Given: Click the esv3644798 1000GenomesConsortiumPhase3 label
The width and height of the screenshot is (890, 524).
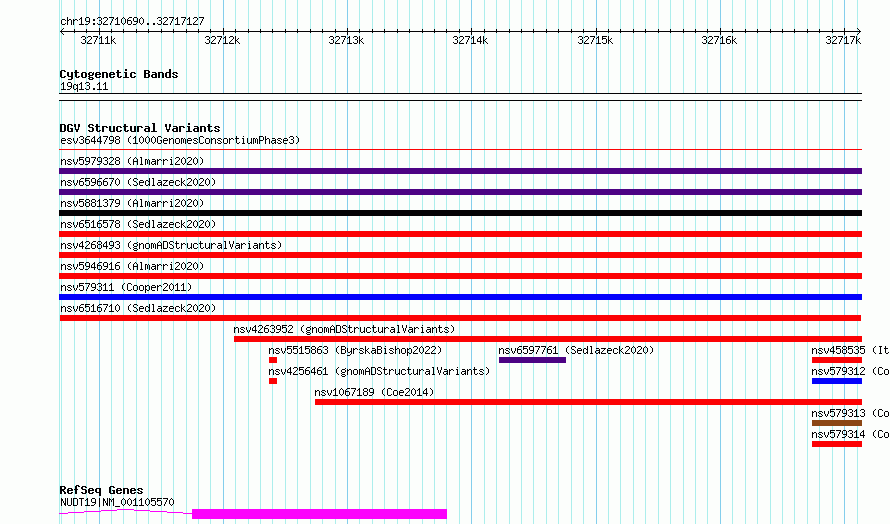Looking at the screenshot, I should click(x=180, y=140).
